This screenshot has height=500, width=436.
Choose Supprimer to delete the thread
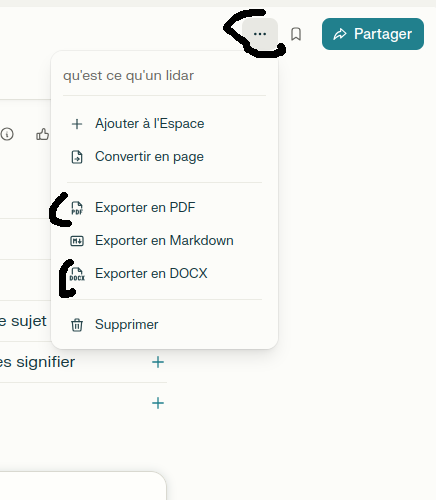pyautogui.click(x=164, y=325)
